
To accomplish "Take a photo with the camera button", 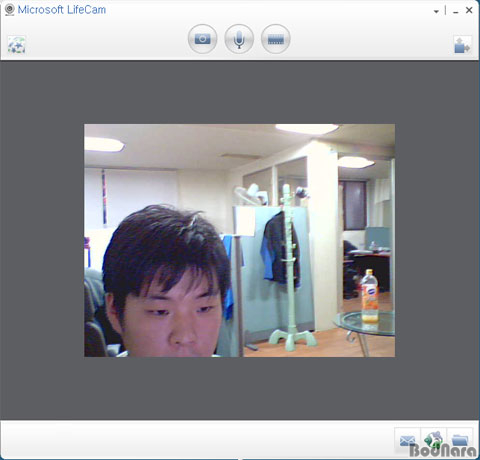I will click(202, 39).
